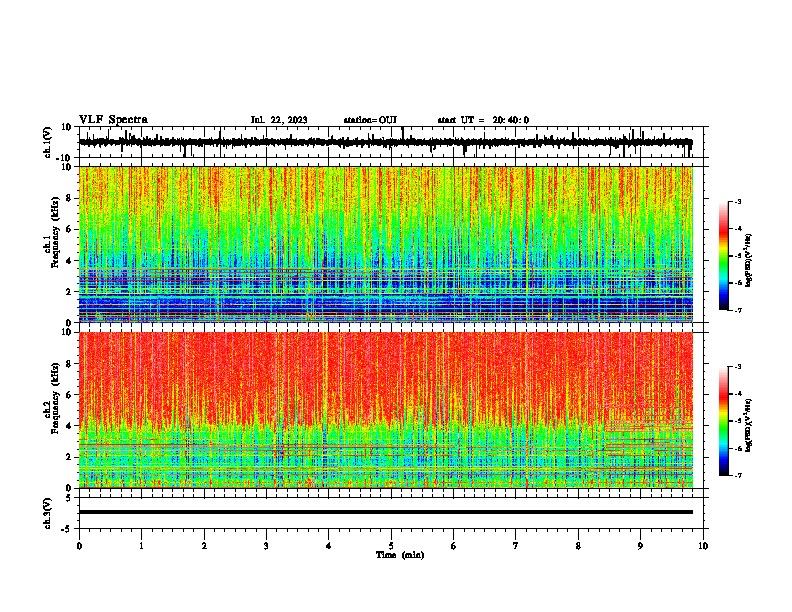This screenshot has width=792, height=612.
Task: Click the ch.2 spectrogram color scale bar
Action: (x=723, y=421)
